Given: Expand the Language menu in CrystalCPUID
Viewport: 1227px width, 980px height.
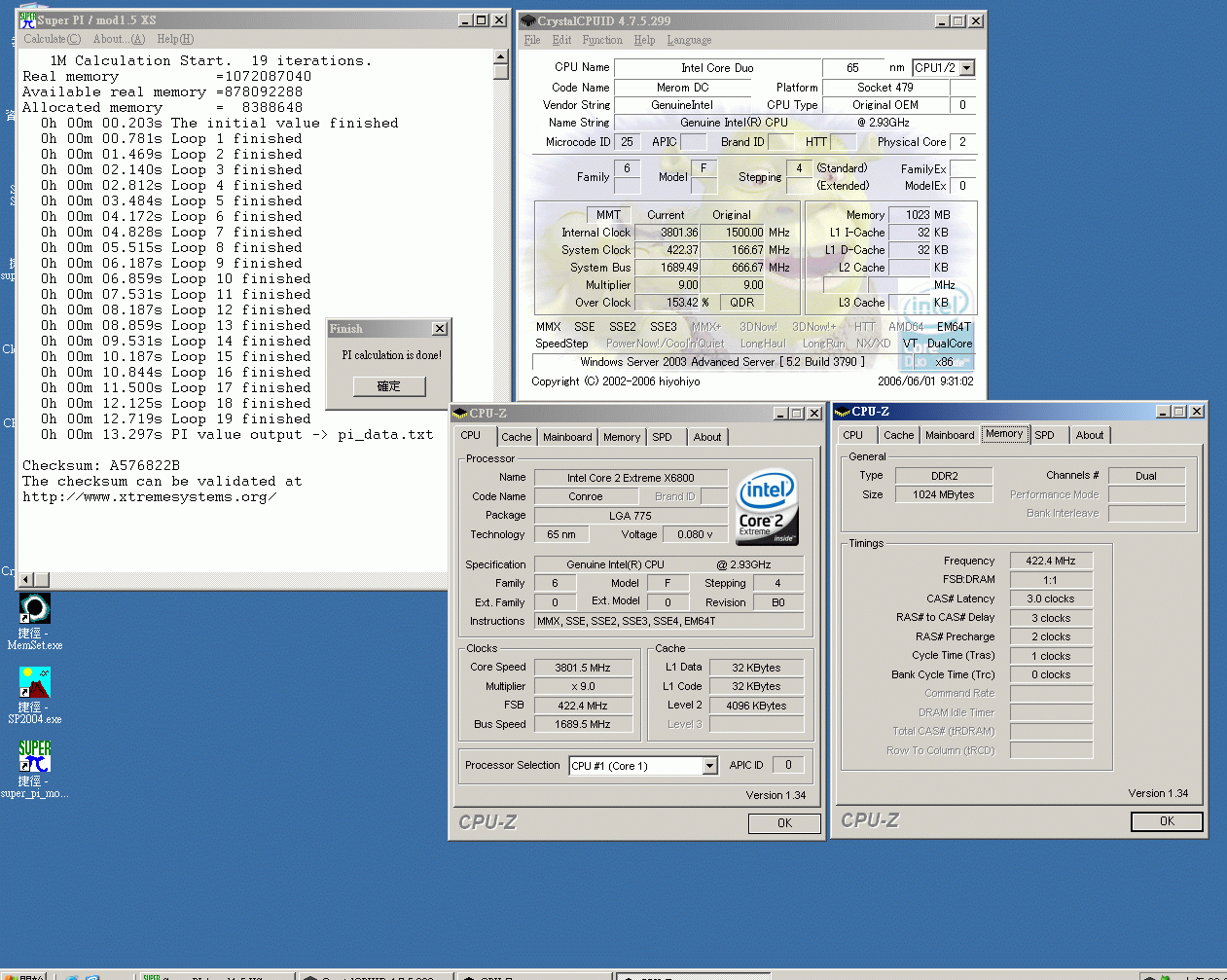Looking at the screenshot, I should tap(688, 40).
